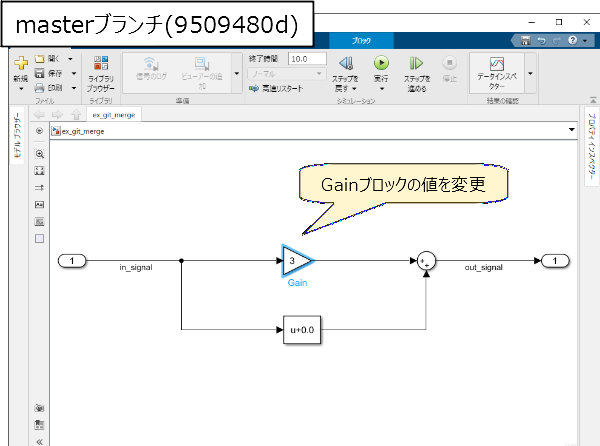Click the Fast Restart (高速リスタート) icon
This screenshot has height=446, width=600.
tap(254, 88)
